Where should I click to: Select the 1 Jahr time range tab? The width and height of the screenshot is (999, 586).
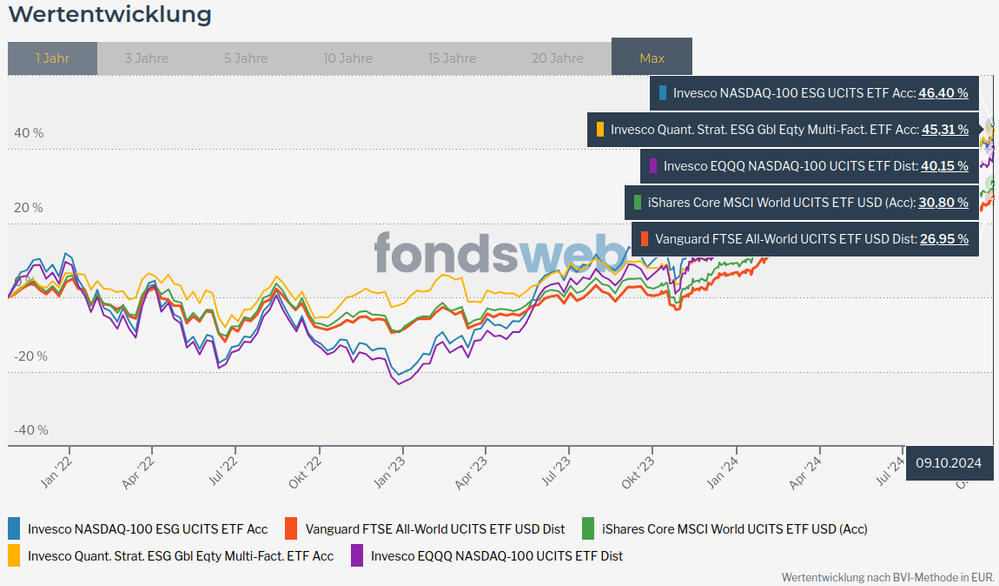coord(52,58)
